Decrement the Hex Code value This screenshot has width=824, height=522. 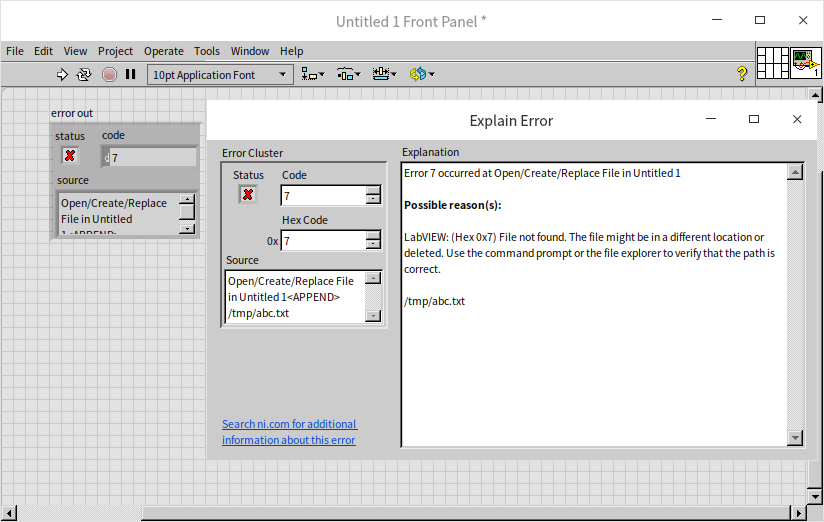coord(373,245)
